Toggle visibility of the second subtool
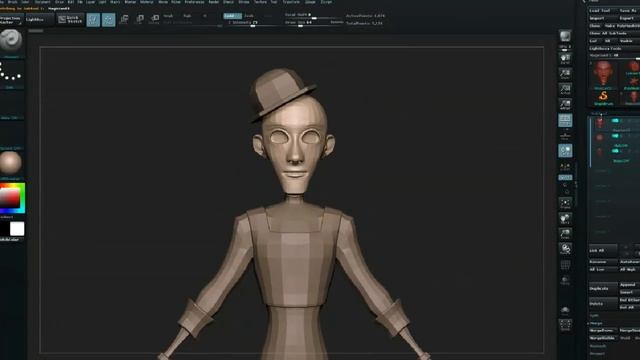Viewport: 640px width, 360px height. (x=615, y=136)
